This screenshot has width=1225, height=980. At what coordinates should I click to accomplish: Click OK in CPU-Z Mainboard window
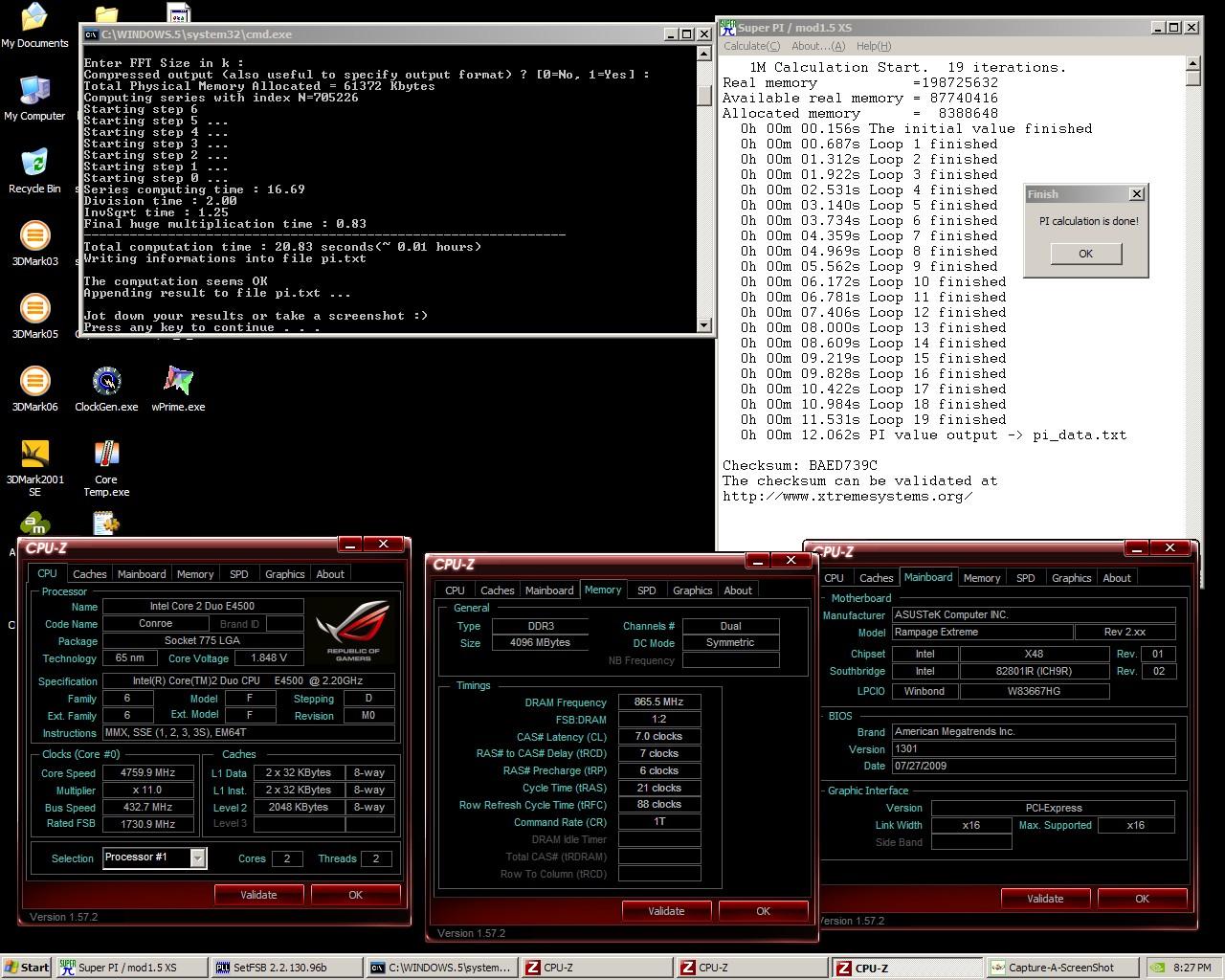click(x=1142, y=899)
